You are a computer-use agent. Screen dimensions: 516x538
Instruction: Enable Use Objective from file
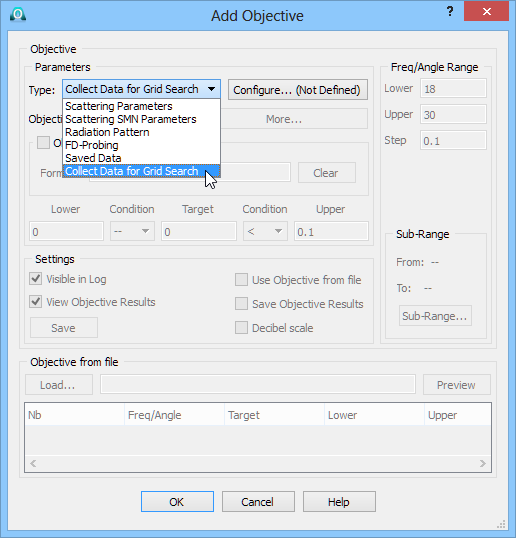pos(242,280)
